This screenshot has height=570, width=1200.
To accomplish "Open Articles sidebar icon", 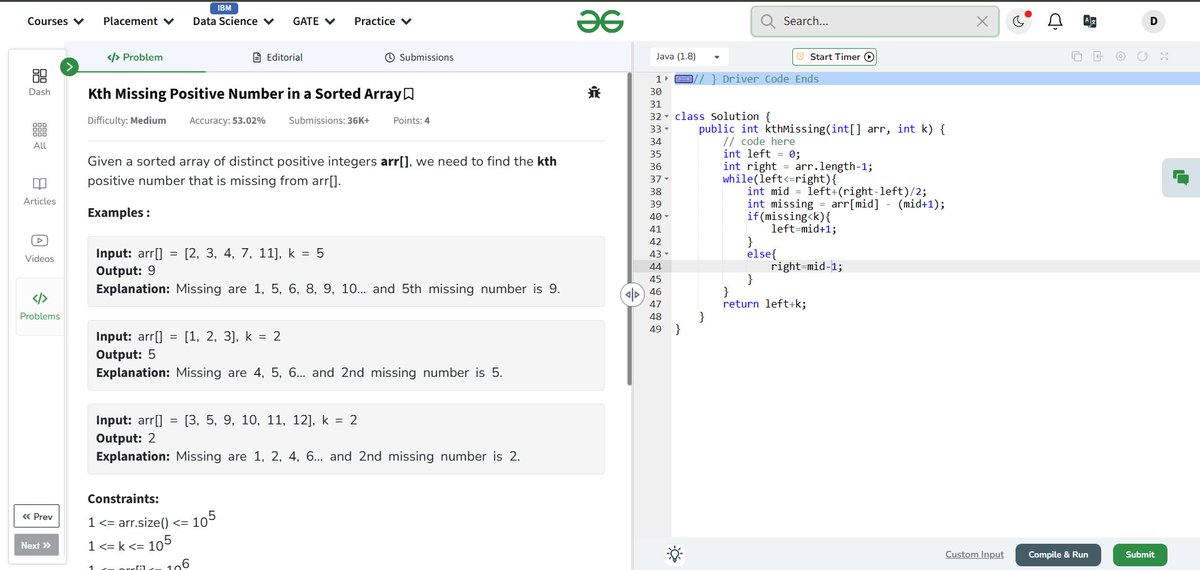I will click(39, 191).
